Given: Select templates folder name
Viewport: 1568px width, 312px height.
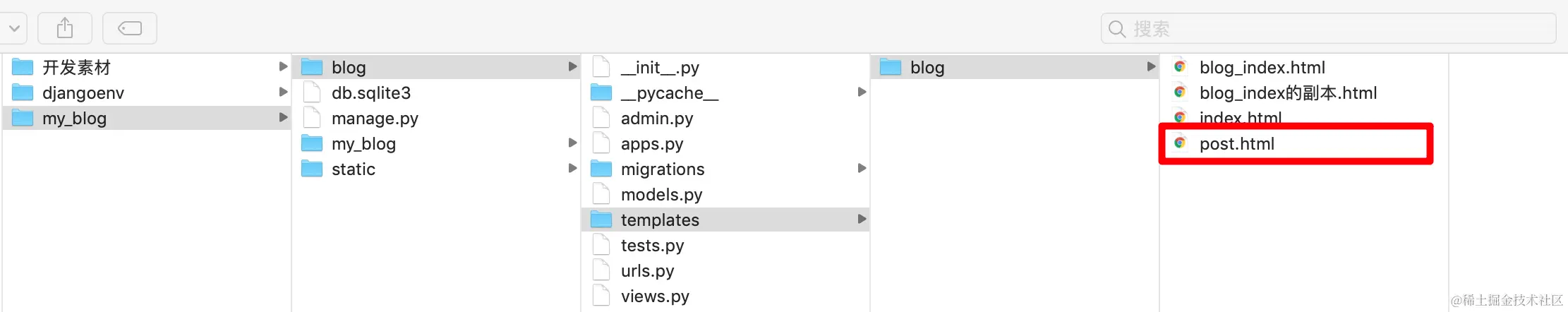Looking at the screenshot, I should point(660,220).
